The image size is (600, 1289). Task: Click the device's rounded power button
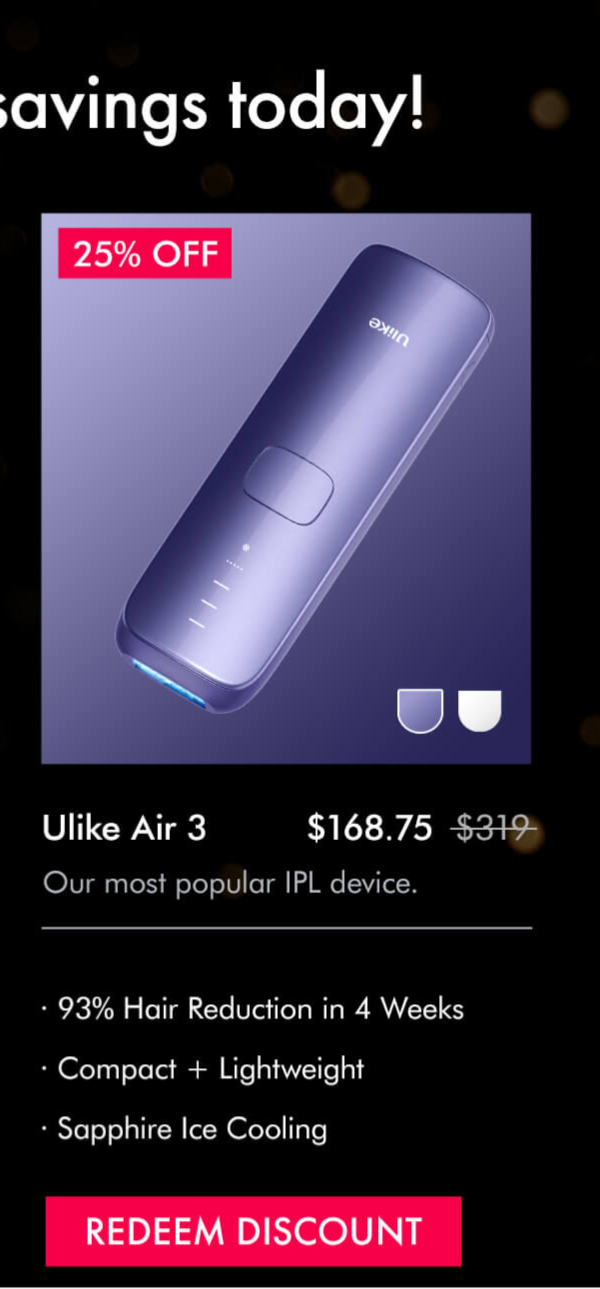point(289,485)
